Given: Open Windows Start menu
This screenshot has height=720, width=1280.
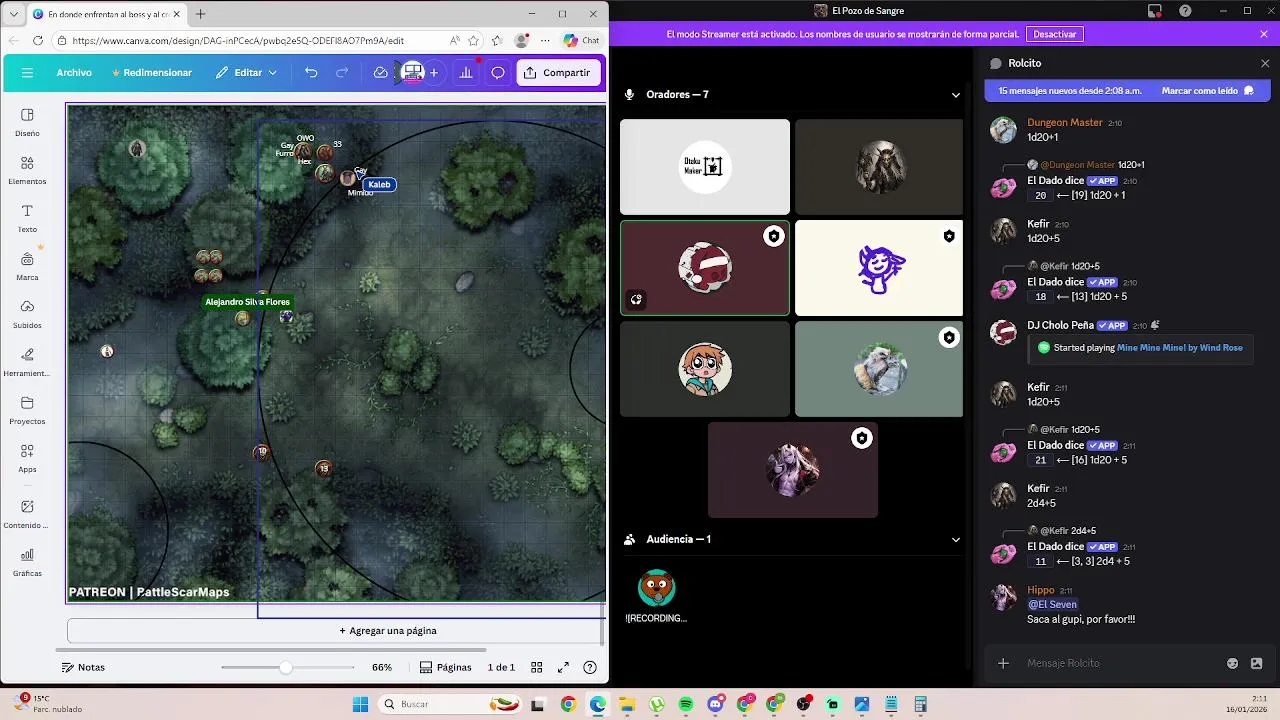Looking at the screenshot, I should (x=360, y=704).
